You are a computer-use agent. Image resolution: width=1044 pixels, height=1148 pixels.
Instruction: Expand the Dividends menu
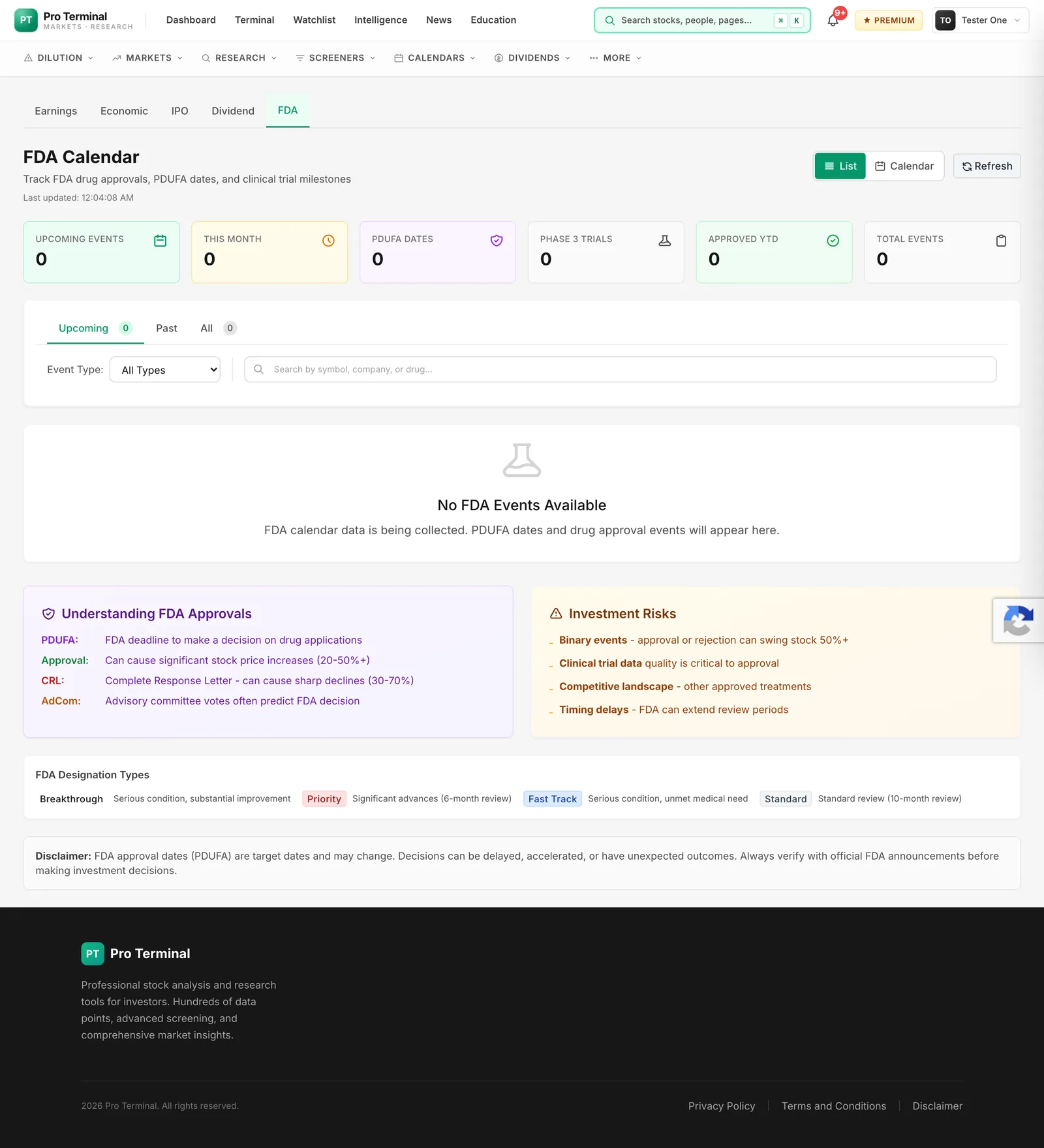click(x=533, y=58)
